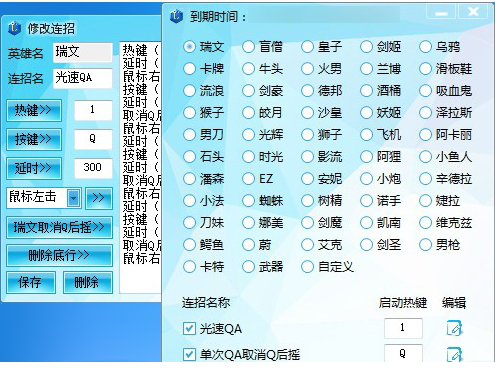This screenshot has width=495, height=376.
Task: Select the 酒桶 hero radio button
Action: tap(366, 91)
